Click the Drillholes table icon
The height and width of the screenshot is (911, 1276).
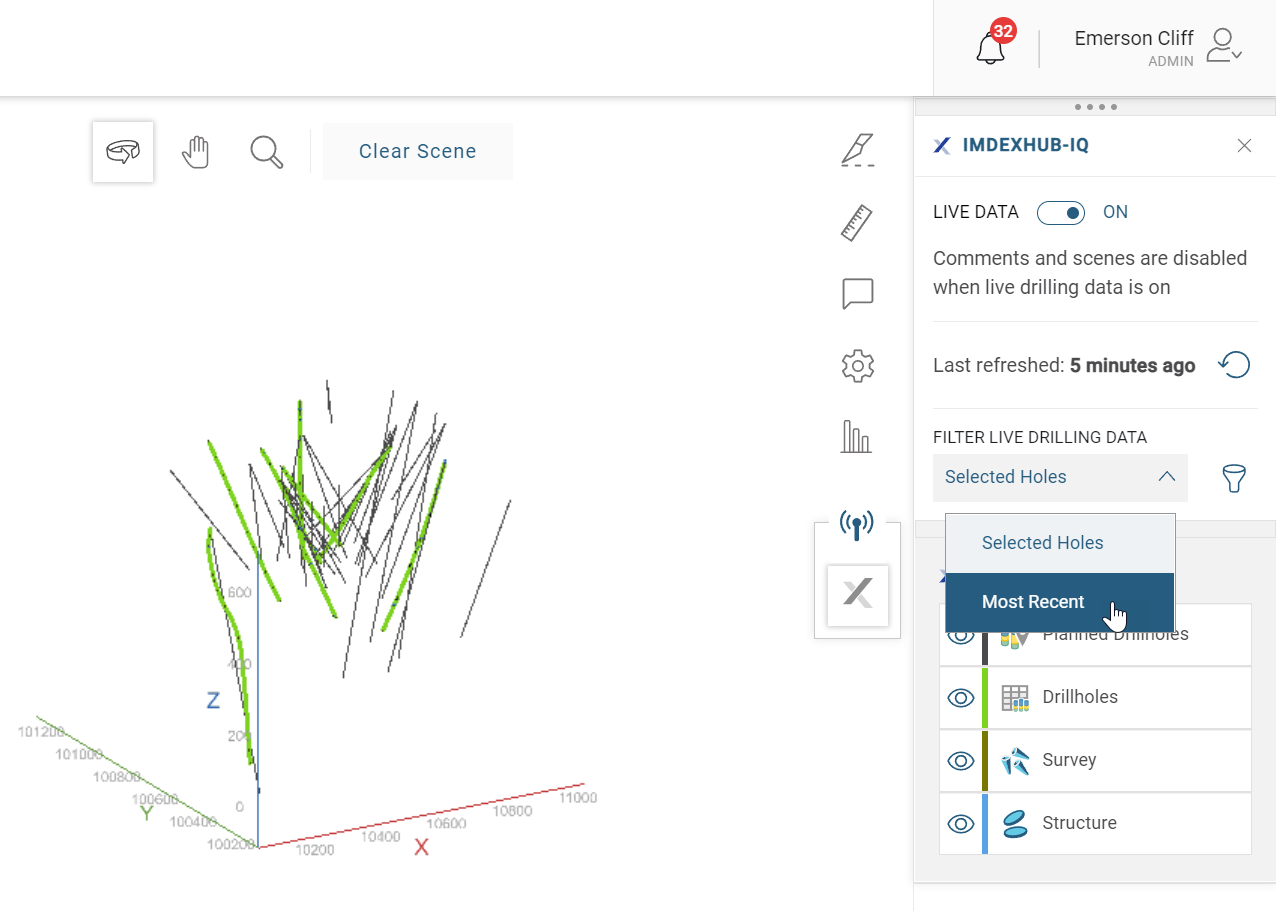click(x=1015, y=698)
